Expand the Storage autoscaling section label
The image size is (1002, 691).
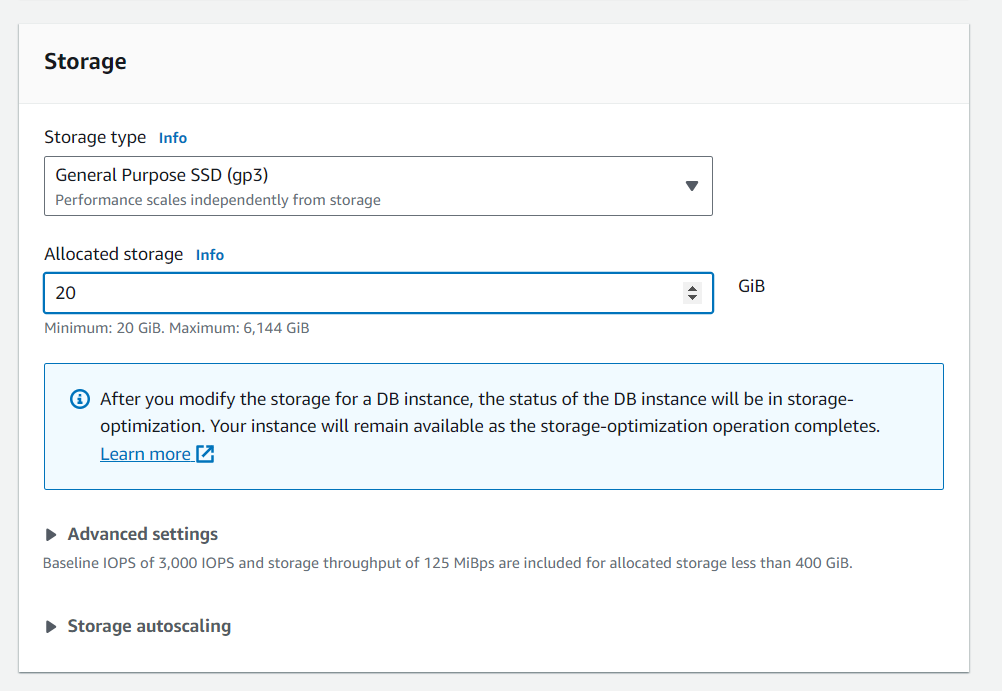(149, 626)
